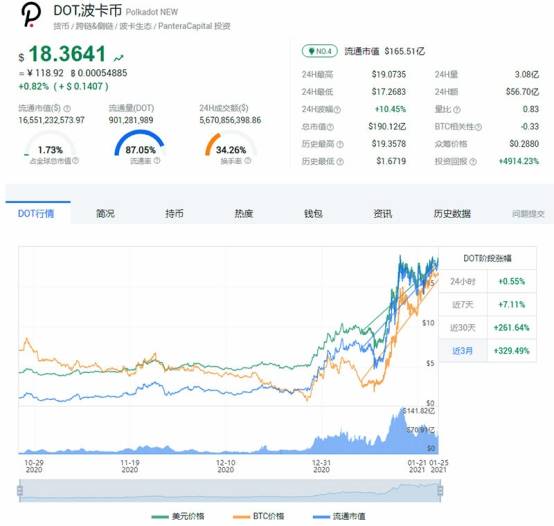This screenshot has width=554, height=526.
Task: Click the 1.73% global share gauge
Action: 50,143
